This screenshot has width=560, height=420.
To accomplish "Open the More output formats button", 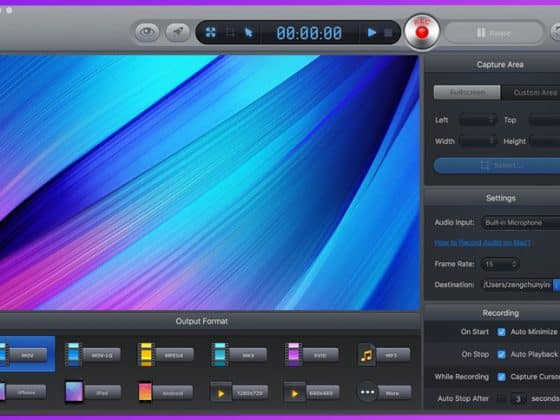I will pyautogui.click(x=394, y=393).
